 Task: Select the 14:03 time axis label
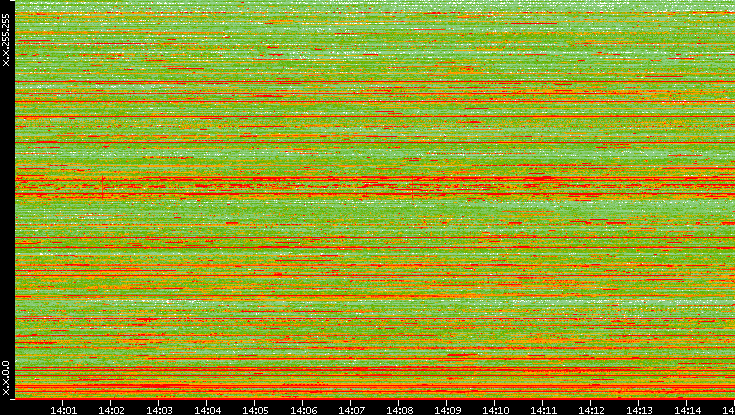coord(159,410)
